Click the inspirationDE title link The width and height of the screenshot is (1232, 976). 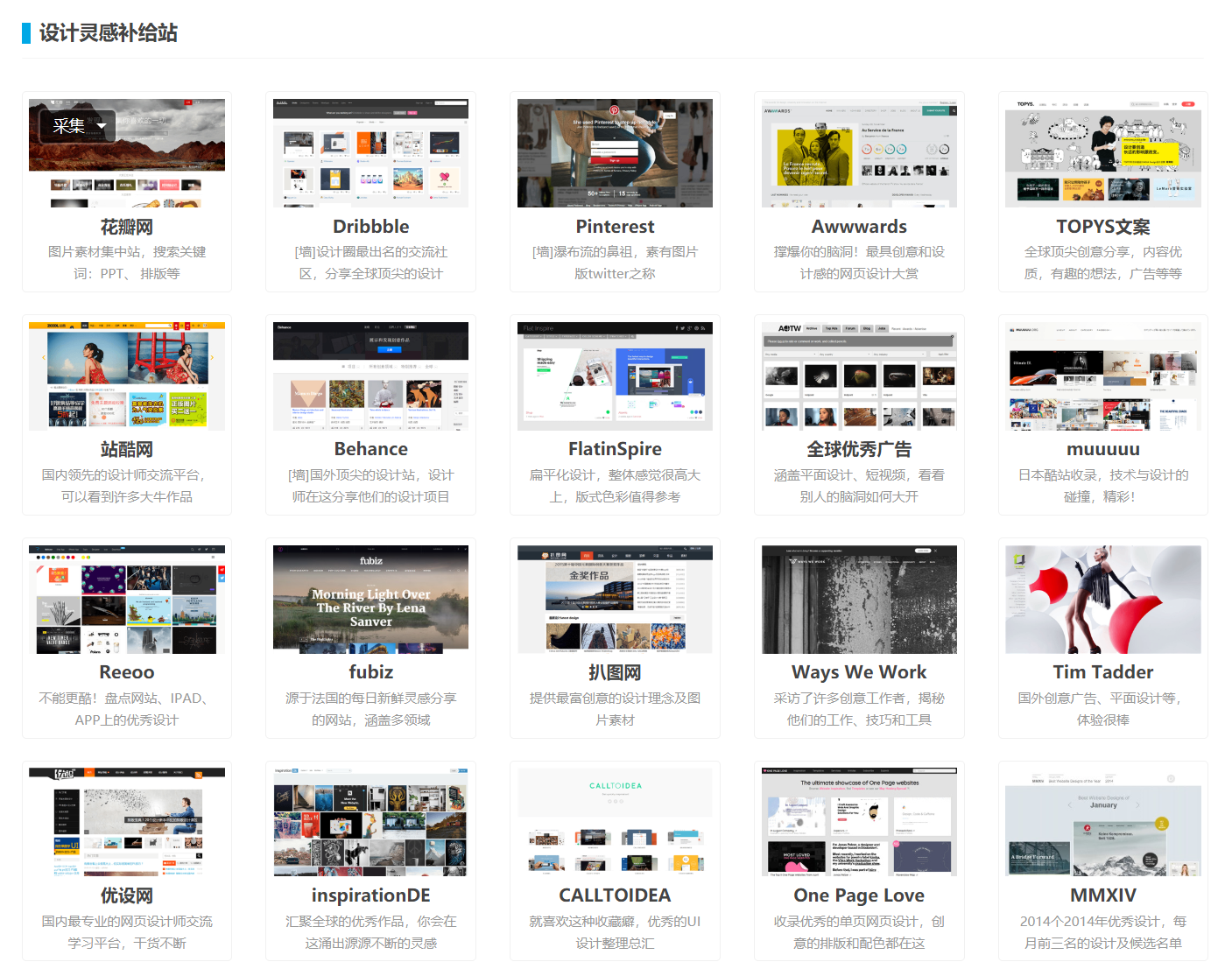coord(370,895)
